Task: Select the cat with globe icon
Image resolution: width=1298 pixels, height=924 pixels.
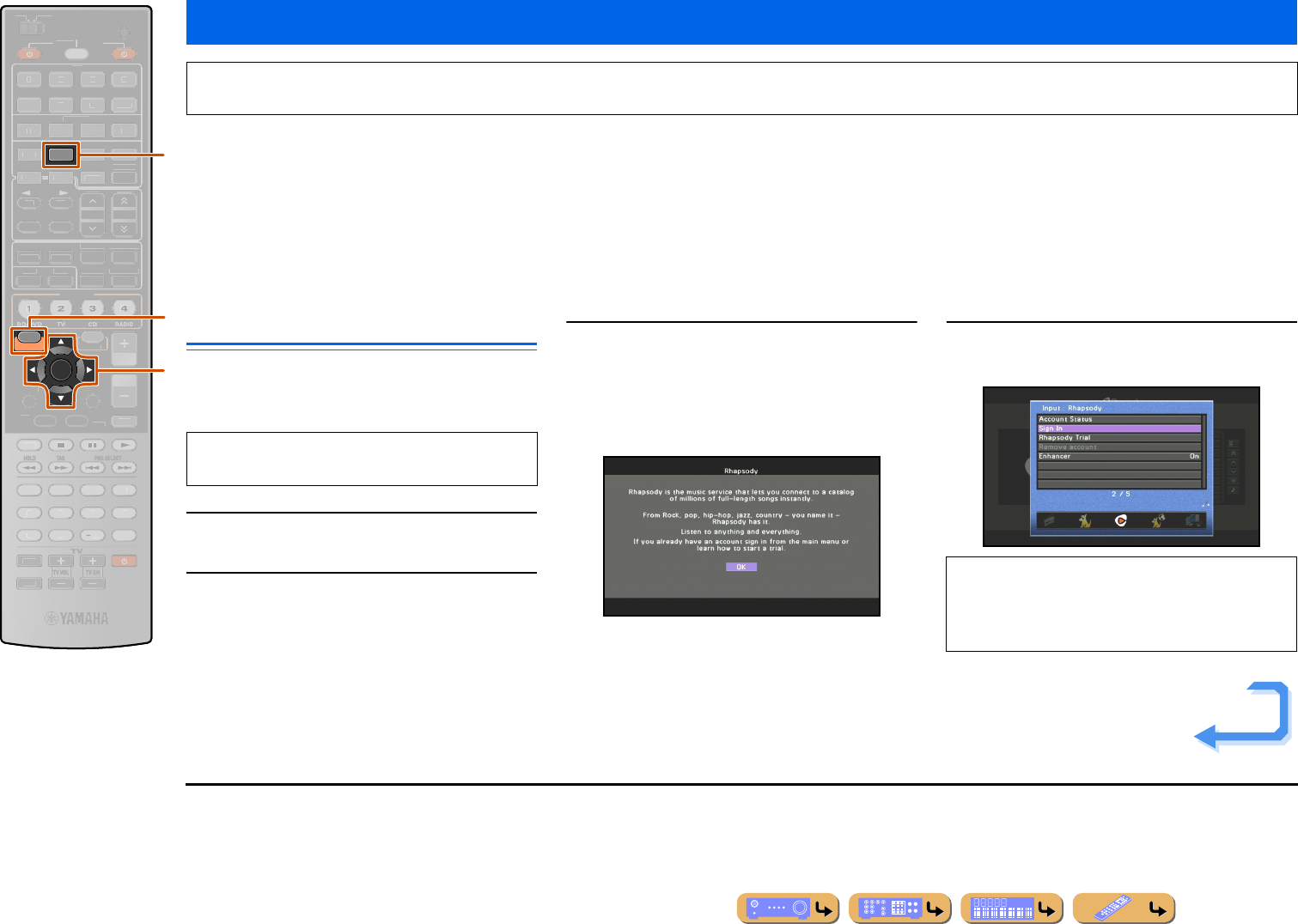Action: [x=1157, y=520]
